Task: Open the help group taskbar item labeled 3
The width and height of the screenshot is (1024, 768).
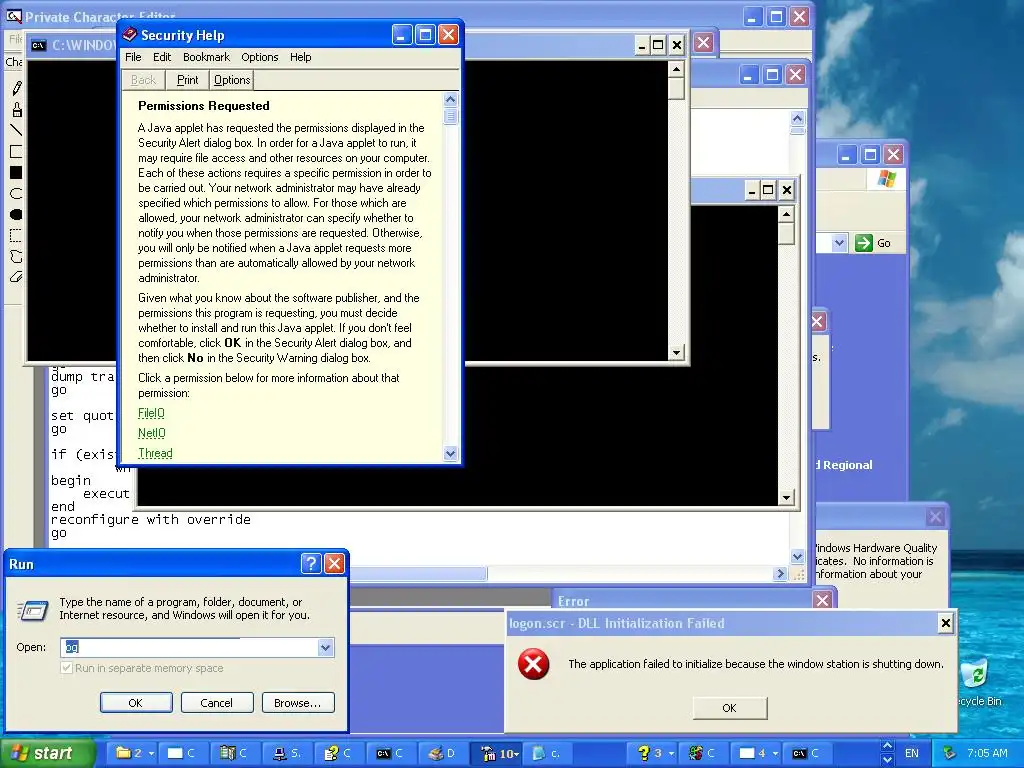Action: [x=655, y=753]
